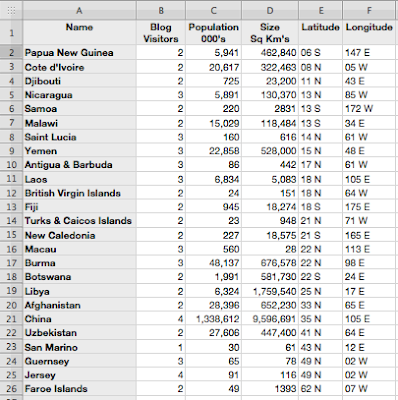Select the 'Uzbekistan' cell
The image size is (398, 400).
pos(79,333)
